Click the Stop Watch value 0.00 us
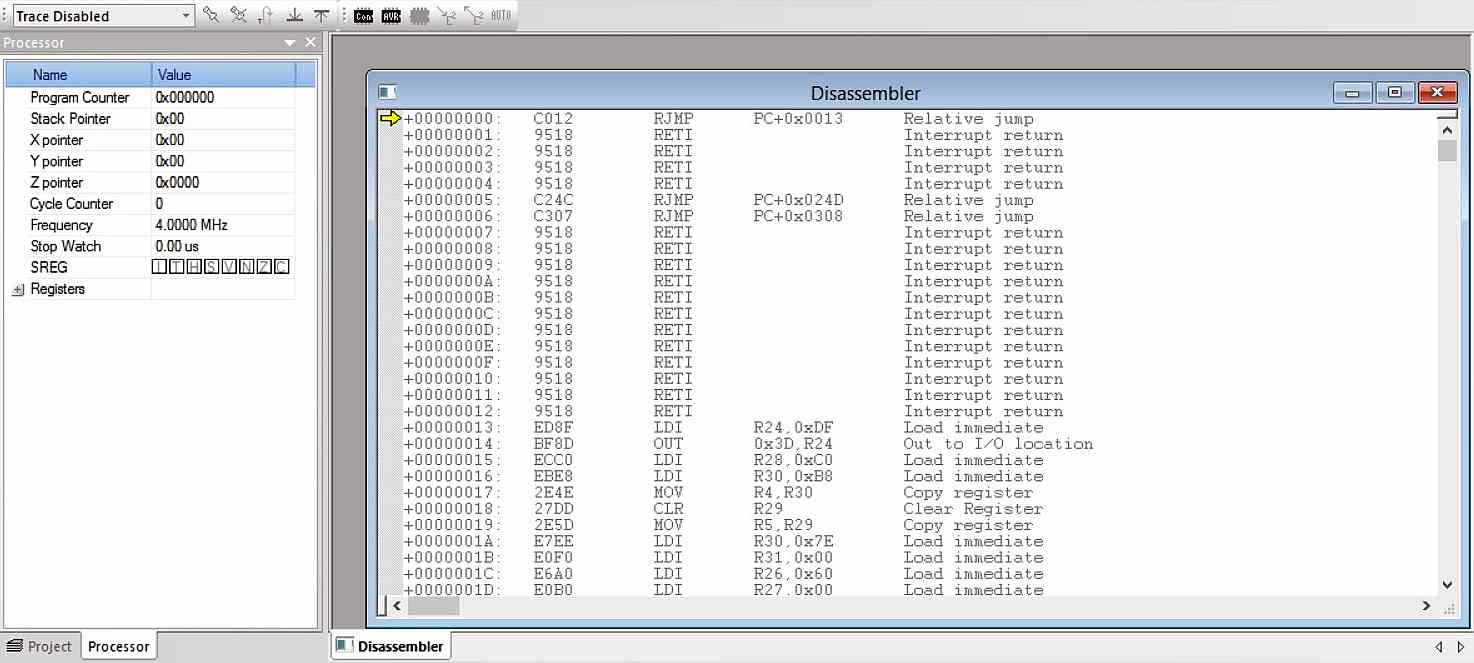1474x663 pixels. [177, 246]
